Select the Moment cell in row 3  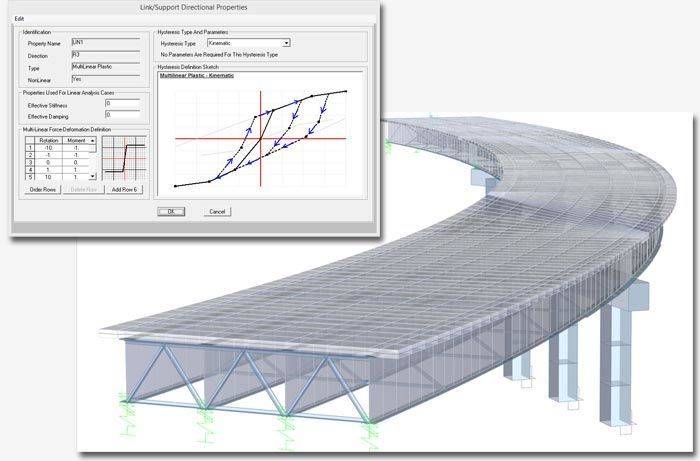pos(76,162)
